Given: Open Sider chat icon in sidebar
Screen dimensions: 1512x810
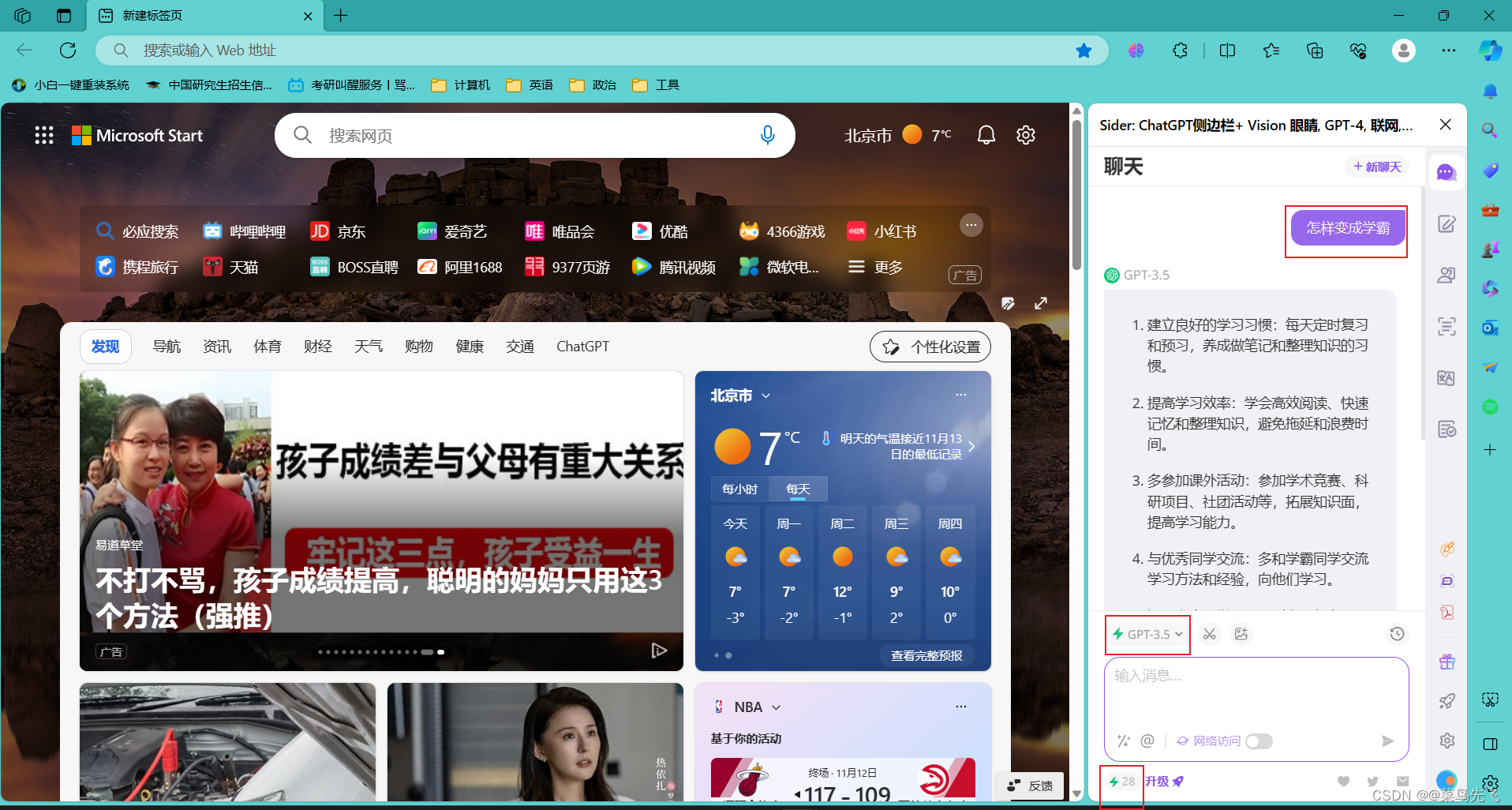Looking at the screenshot, I should pos(1446,172).
